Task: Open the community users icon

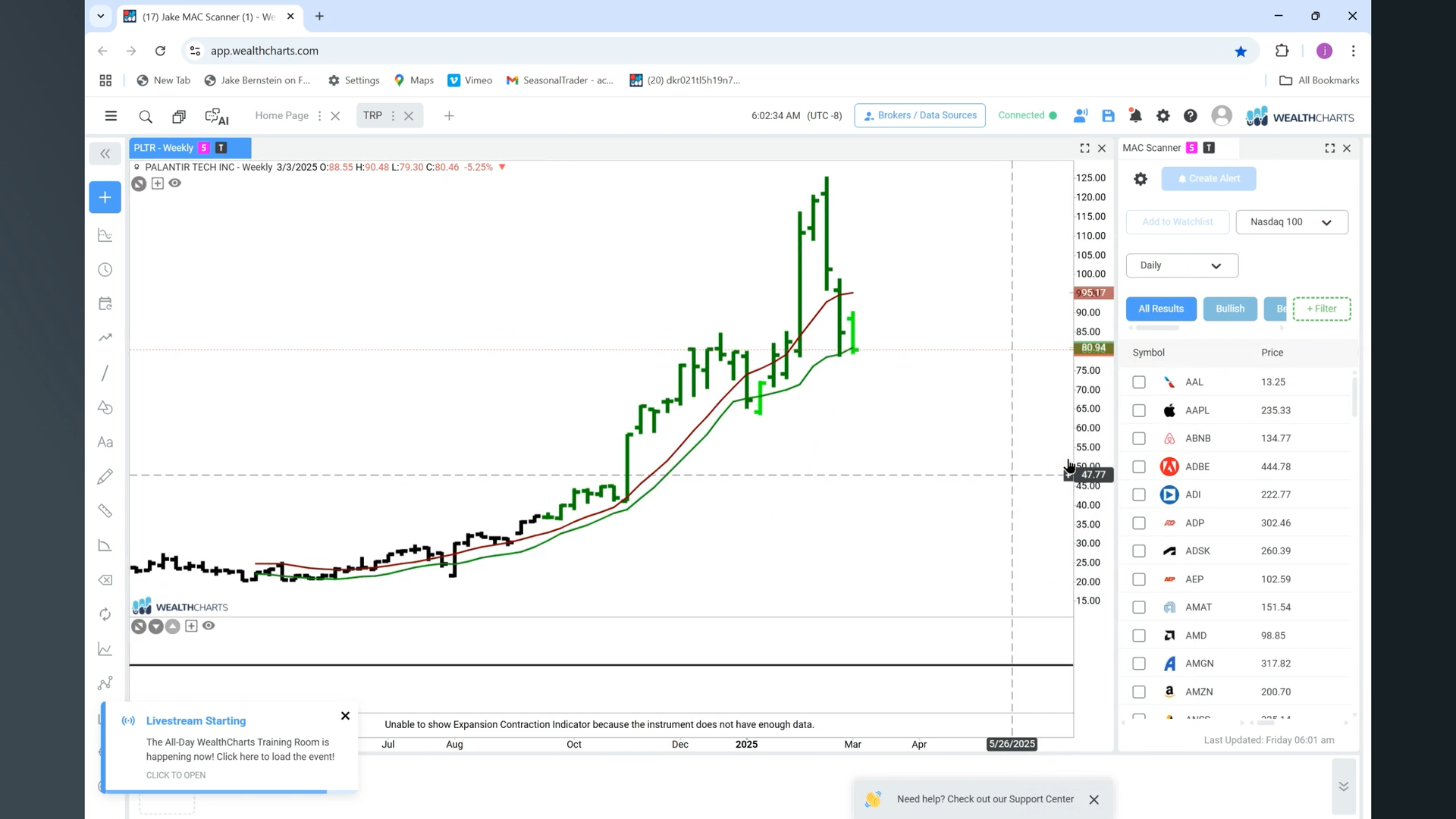Action: [x=1081, y=116]
